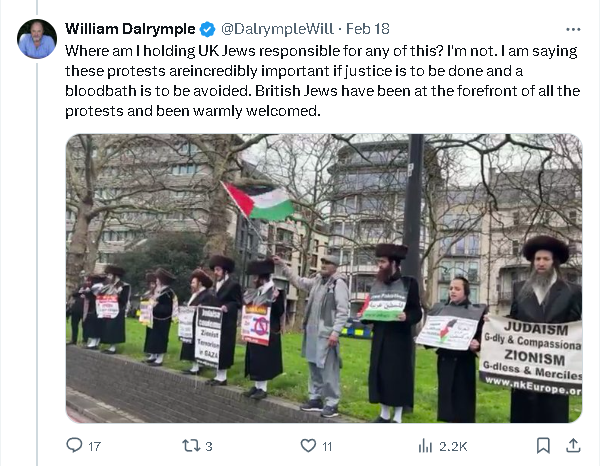This screenshot has width=607, height=466.
Task: Click the like count 11
Action: 326,446
